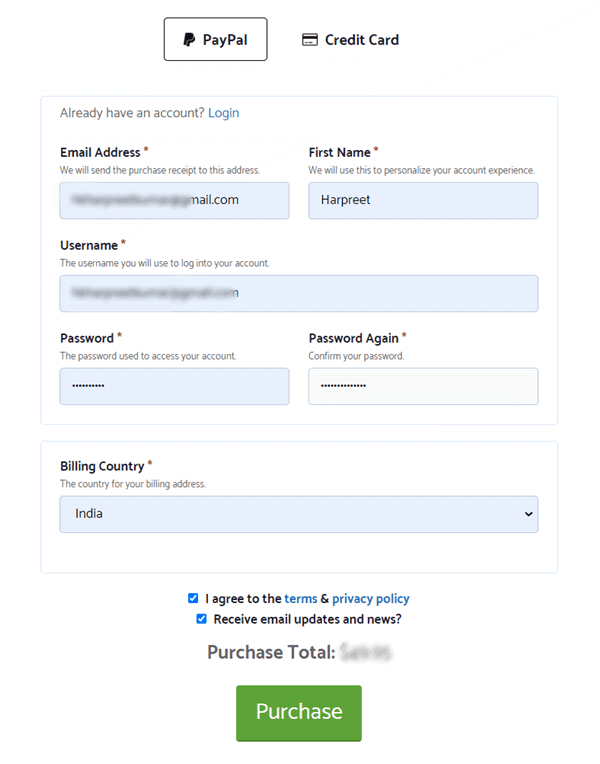Click the PayPal logo icon
The image size is (600, 764).
tap(189, 39)
